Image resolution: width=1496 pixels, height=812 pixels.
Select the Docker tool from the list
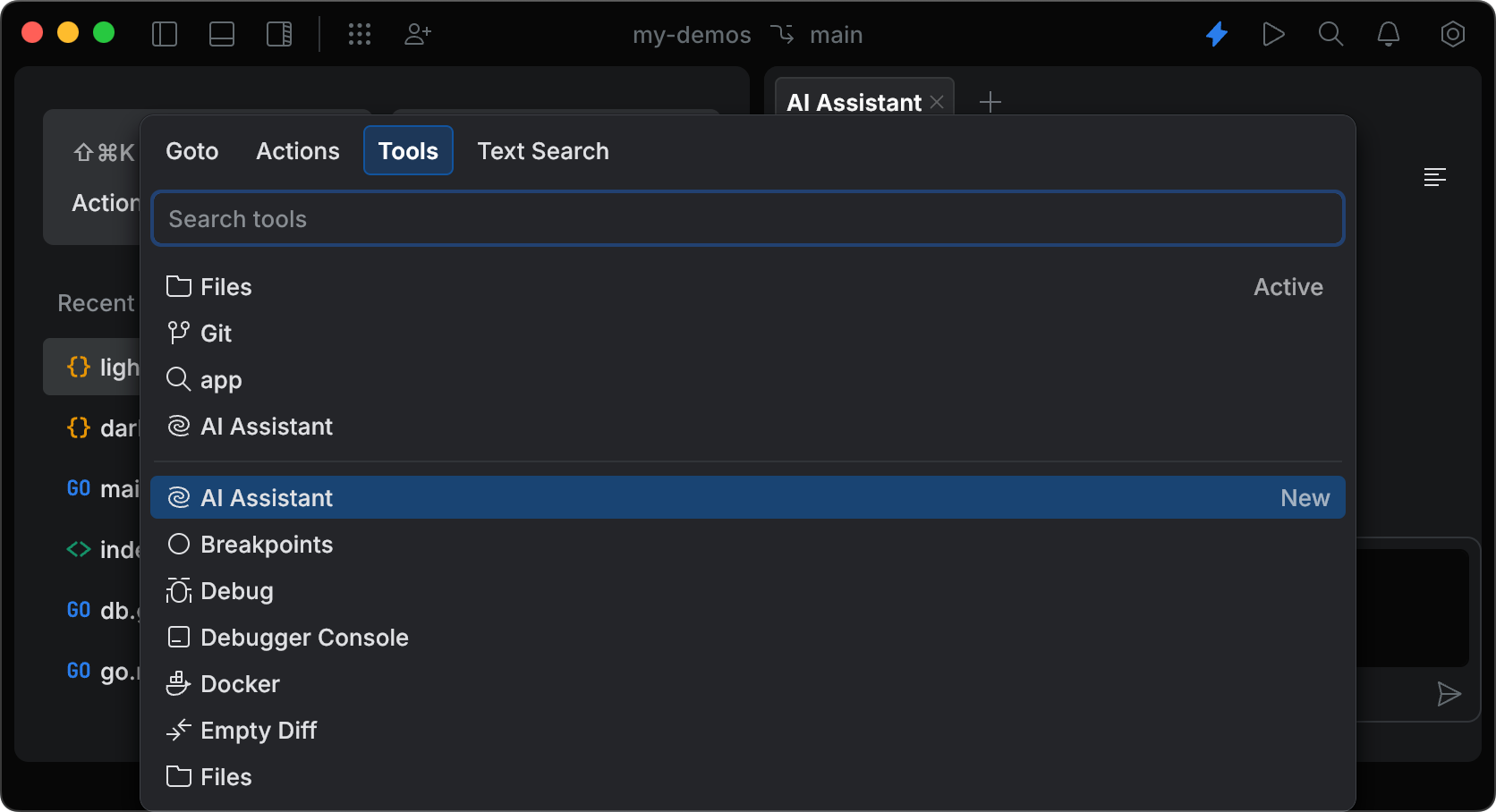click(x=239, y=683)
